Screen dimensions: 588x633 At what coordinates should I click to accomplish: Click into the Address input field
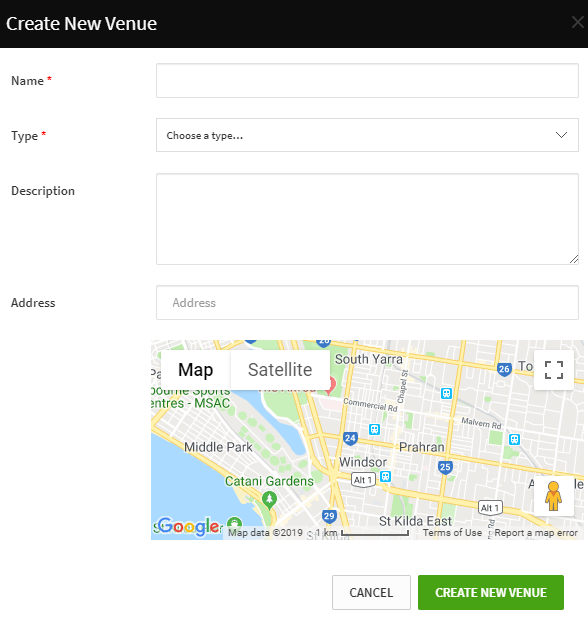click(x=367, y=303)
